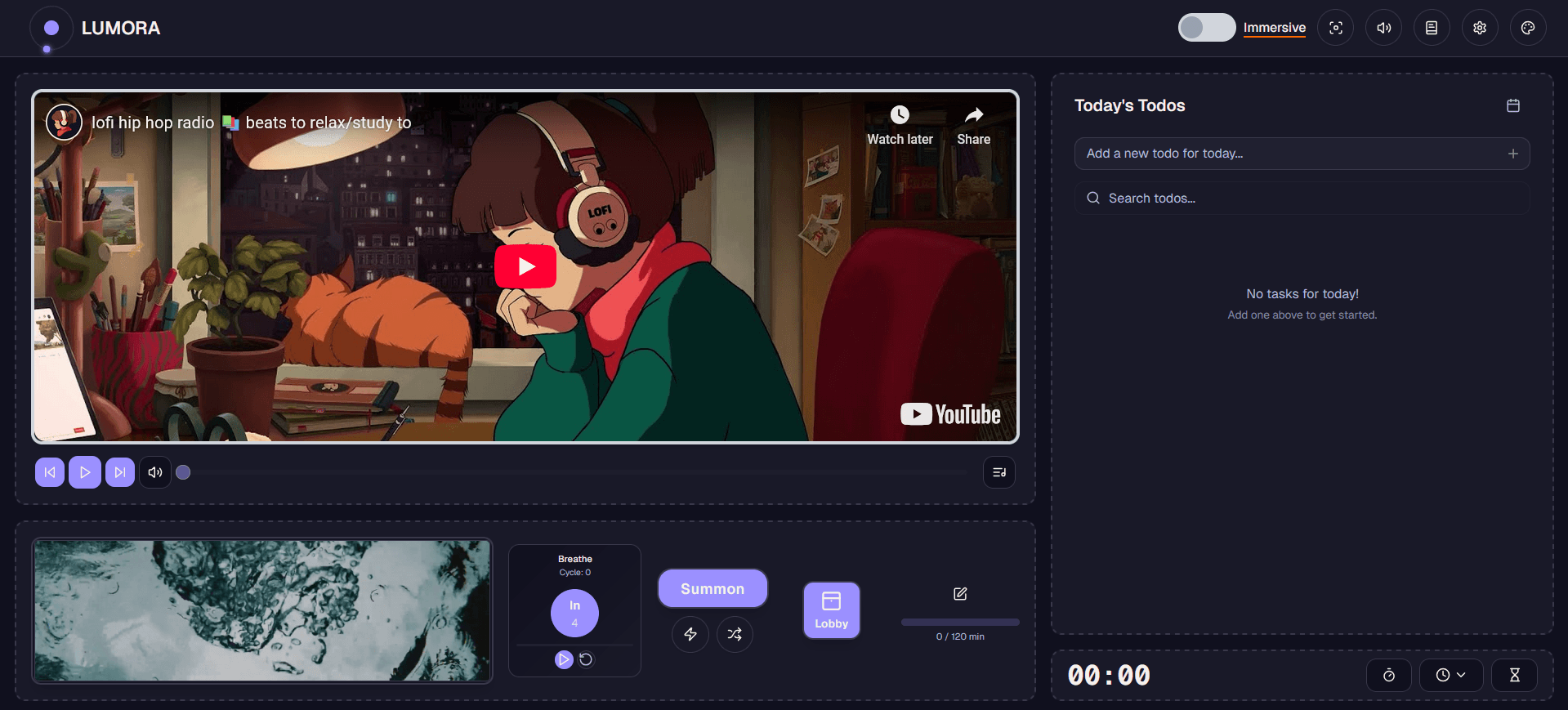Image resolution: width=1568 pixels, height=710 pixels.
Task: Click the stopwatch timer icon
Action: pos(1389,675)
